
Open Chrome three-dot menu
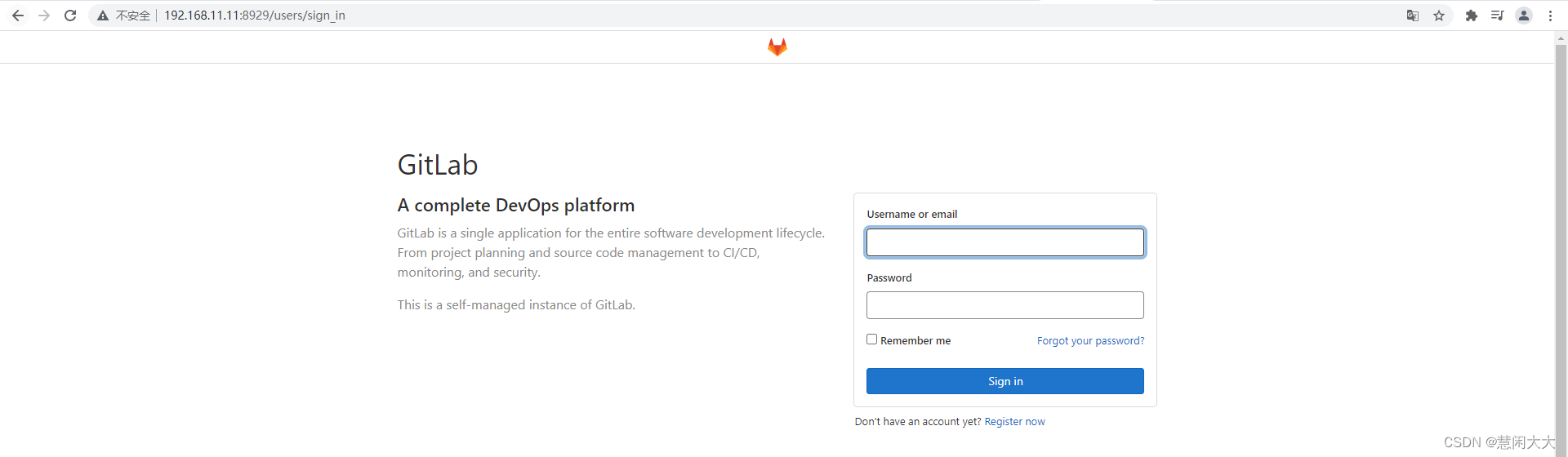[1550, 16]
